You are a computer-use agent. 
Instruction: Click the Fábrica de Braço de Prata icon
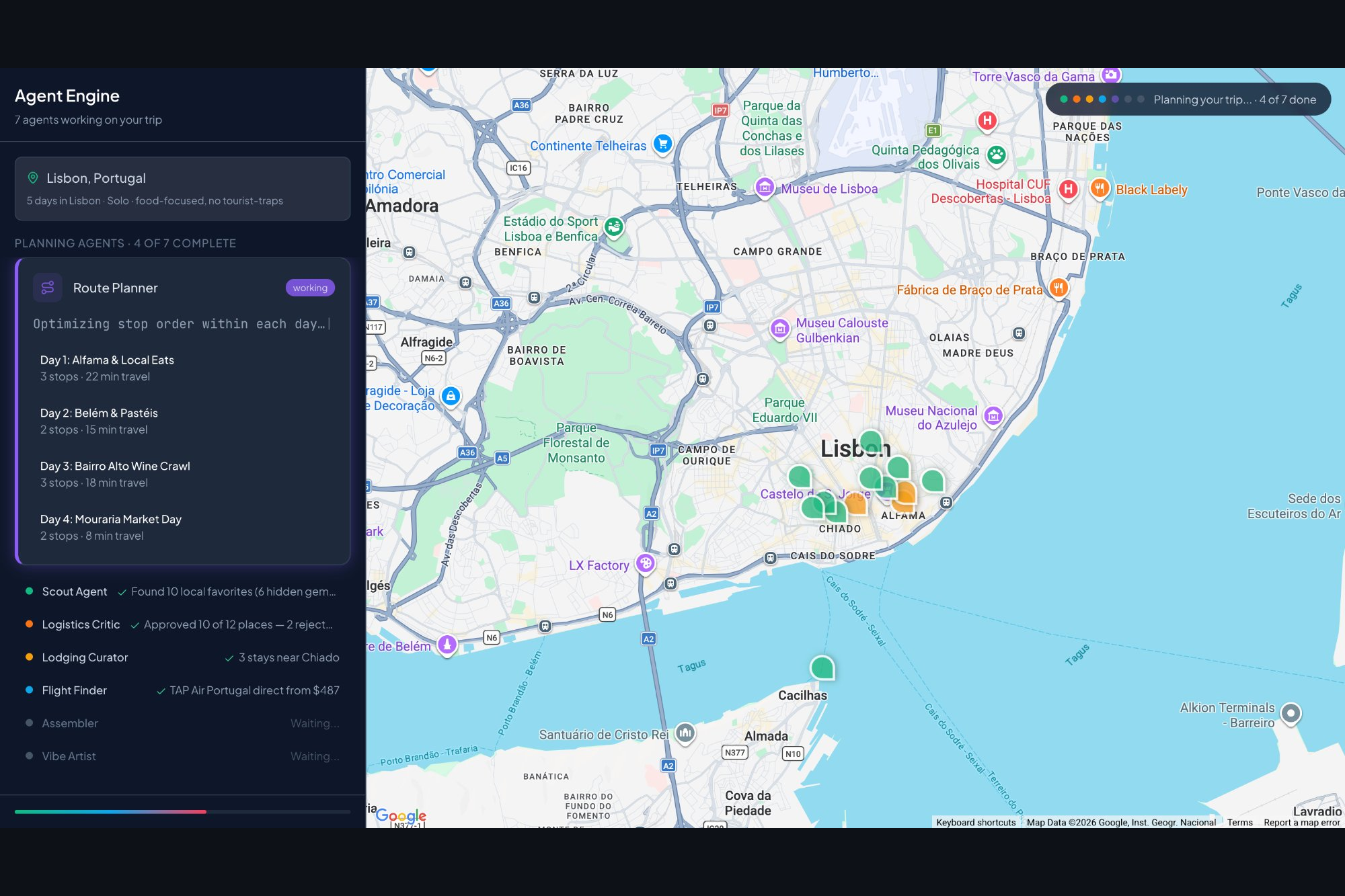coord(1058,288)
